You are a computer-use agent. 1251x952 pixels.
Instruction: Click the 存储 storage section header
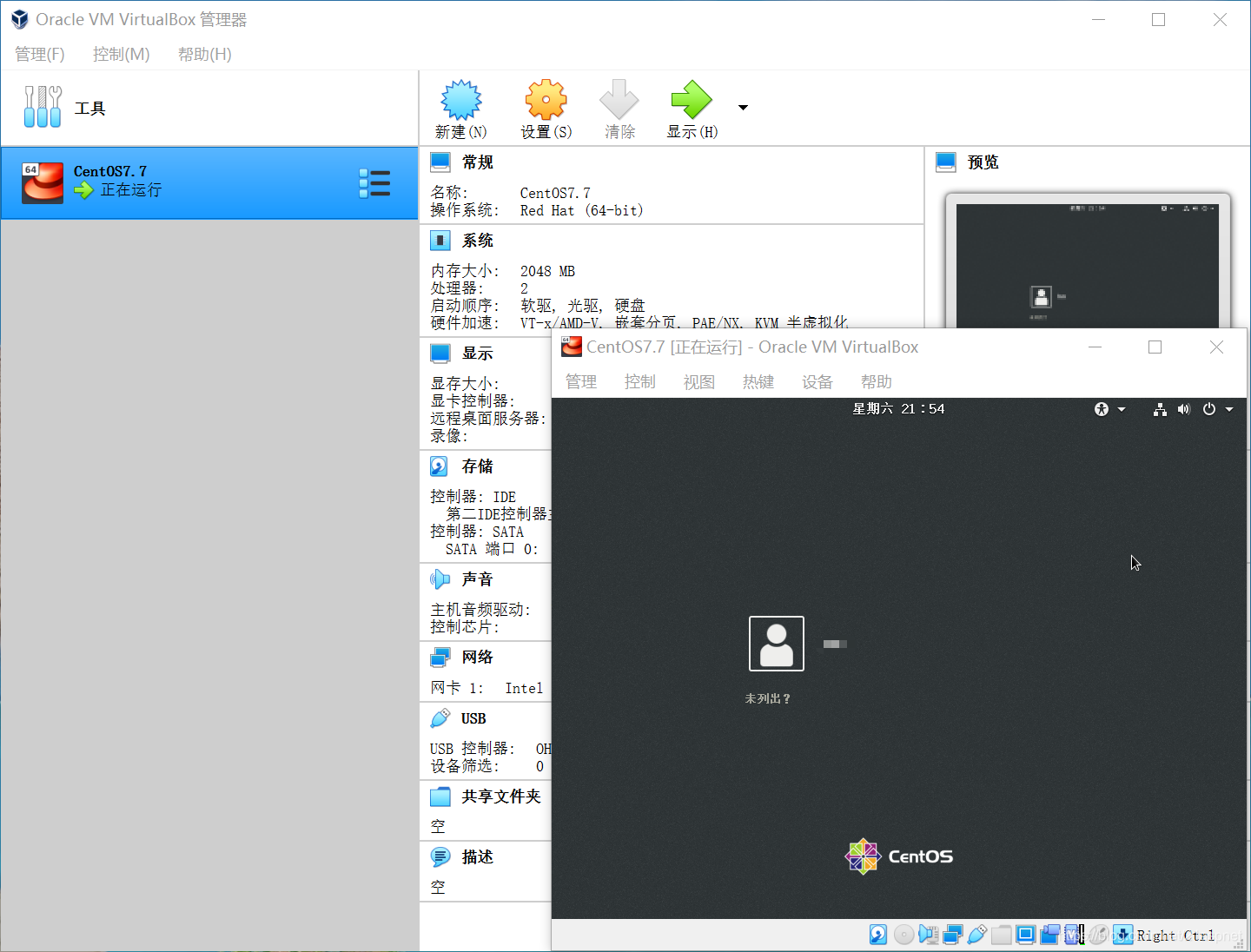point(478,466)
